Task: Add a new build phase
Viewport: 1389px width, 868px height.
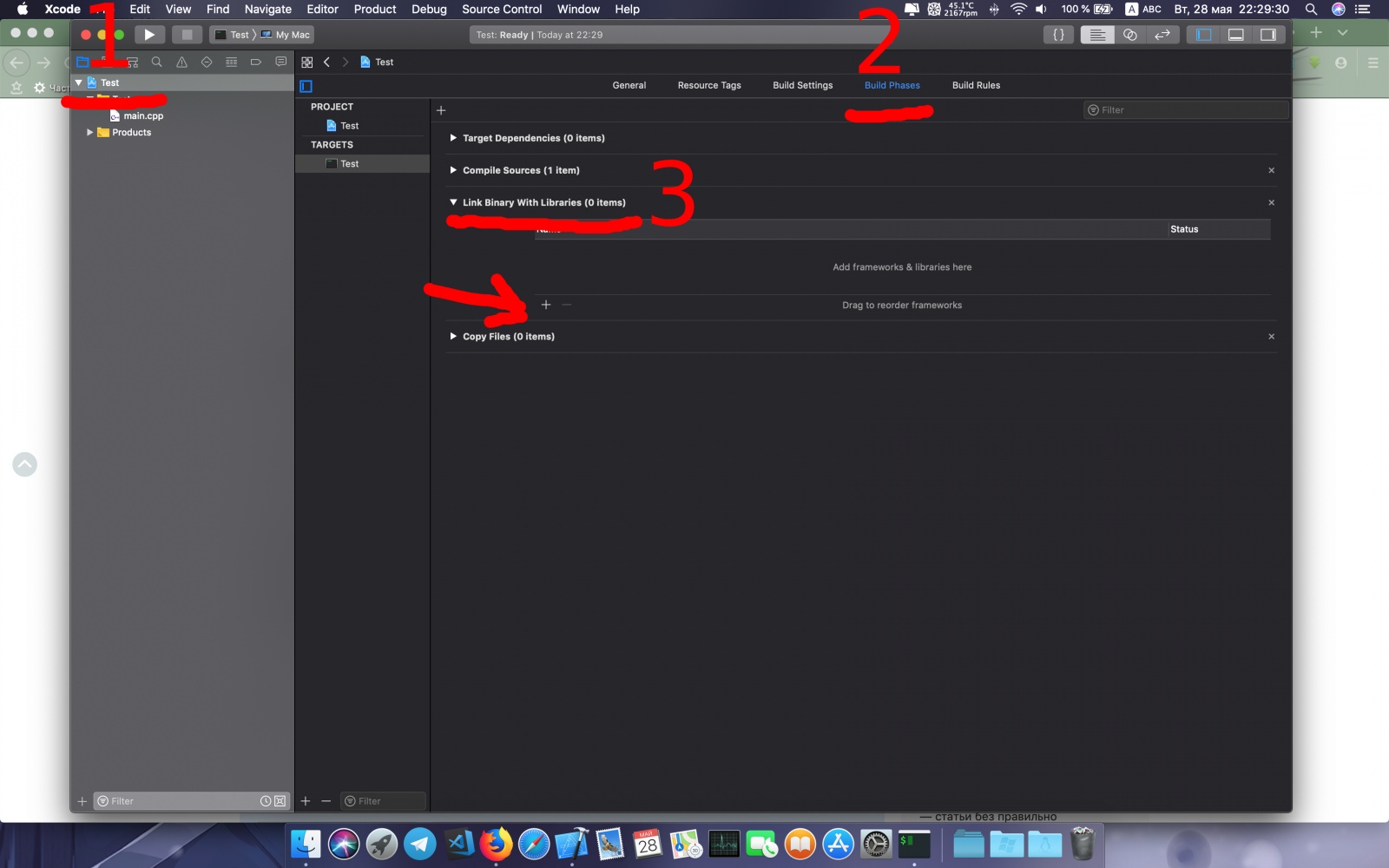Action: point(441,110)
